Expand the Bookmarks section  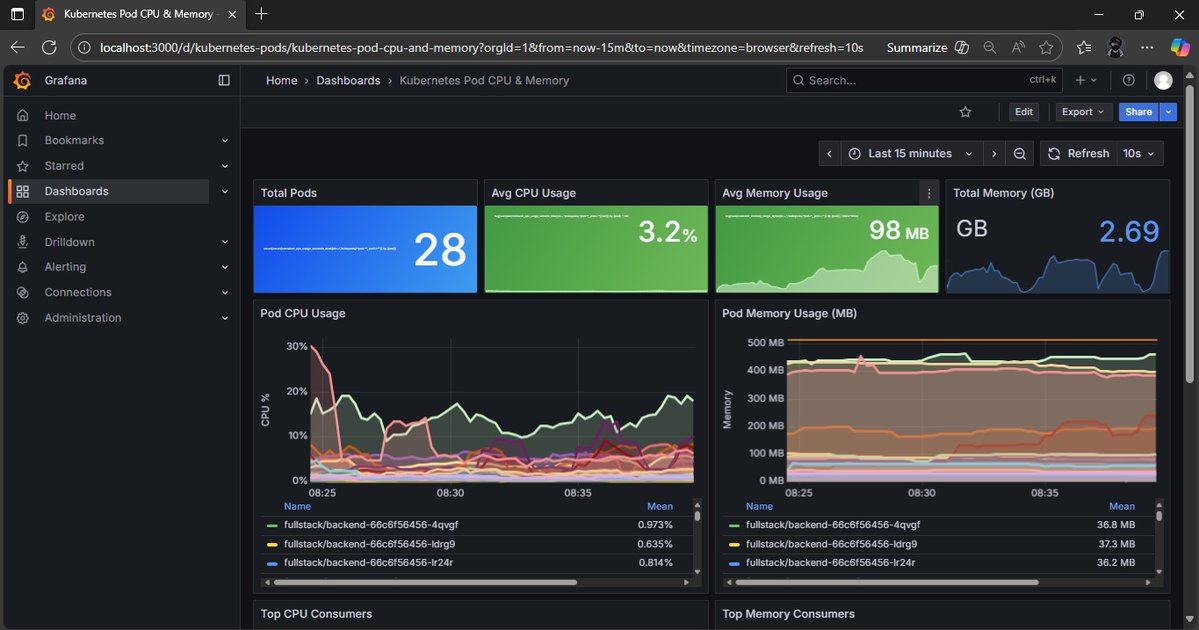coord(225,141)
